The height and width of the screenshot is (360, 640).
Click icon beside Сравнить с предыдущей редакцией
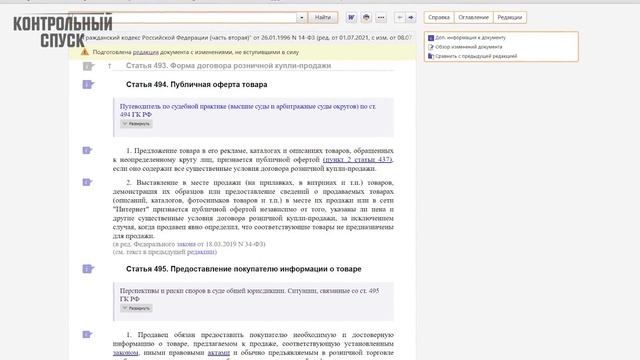431,56
